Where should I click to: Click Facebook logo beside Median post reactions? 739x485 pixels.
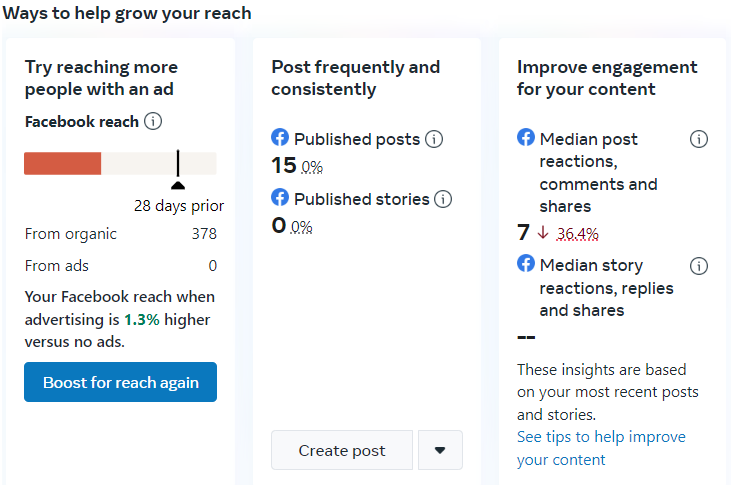point(526,138)
